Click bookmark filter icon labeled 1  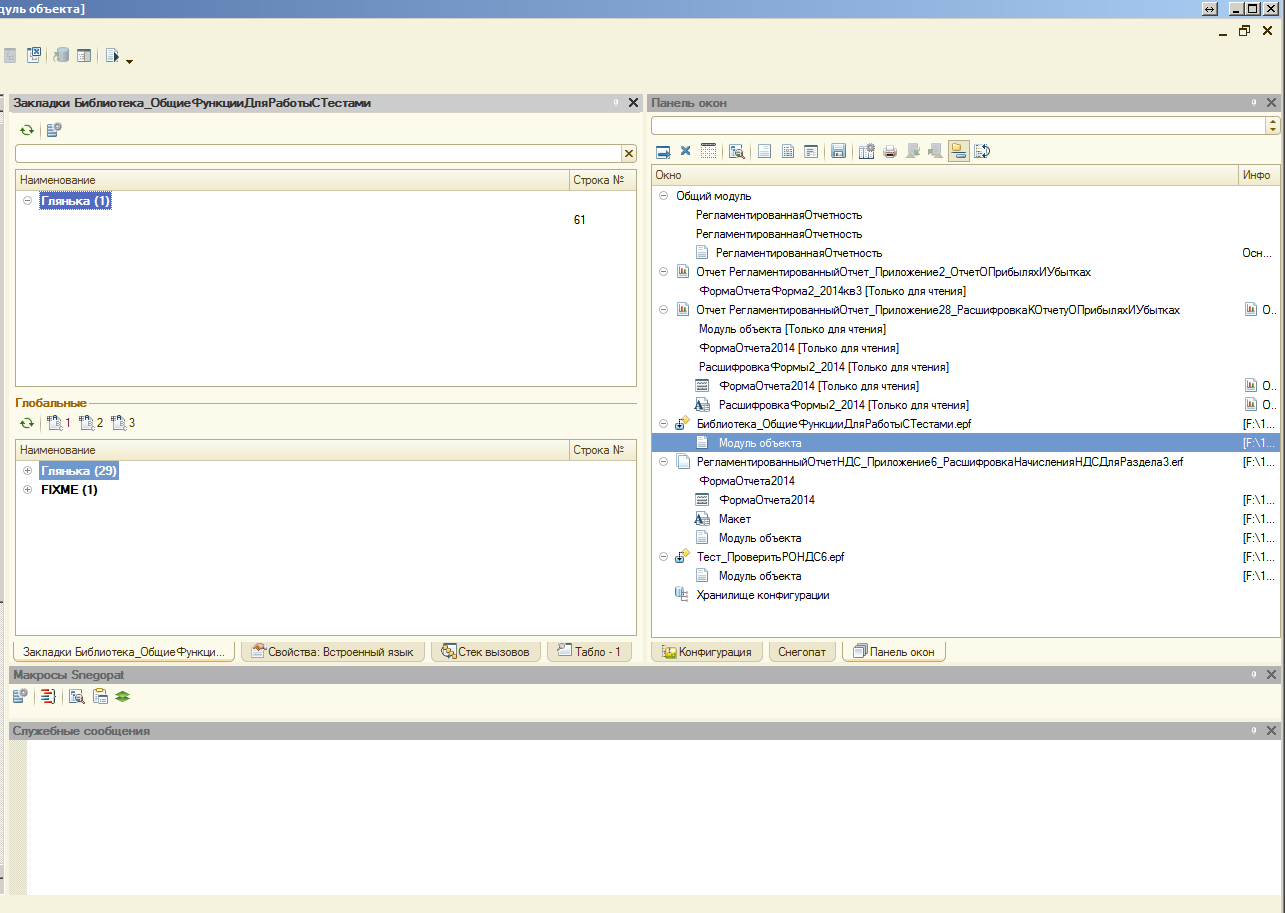pyautogui.click(x=59, y=423)
